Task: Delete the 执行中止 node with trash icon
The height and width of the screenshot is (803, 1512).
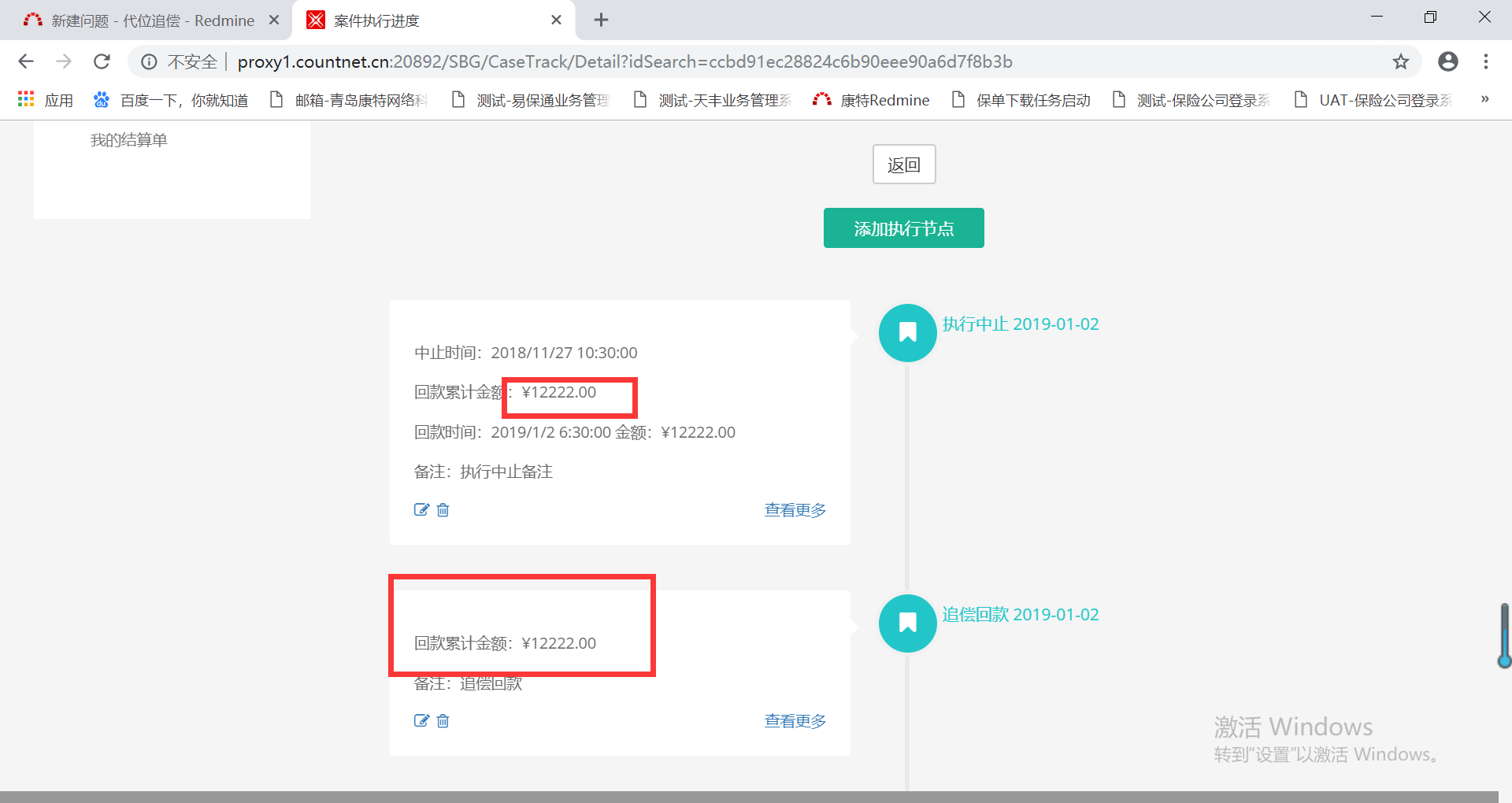Action: (x=443, y=509)
